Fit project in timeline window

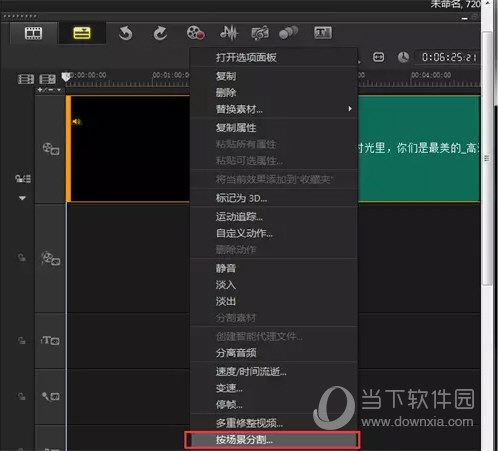(x=378, y=57)
